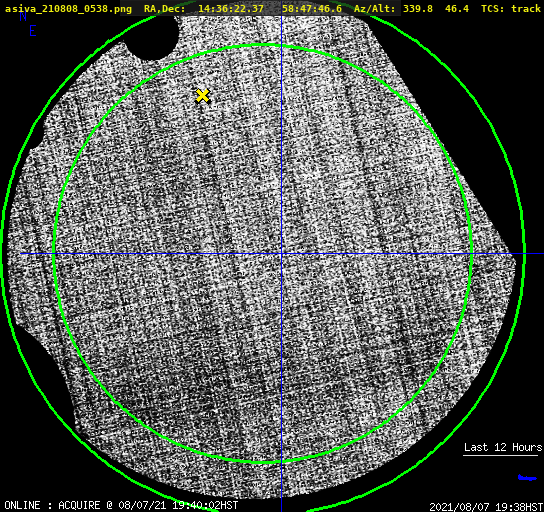
Task: Click the 2021/08/07 19:38HST timestamp
Action: [486, 507]
